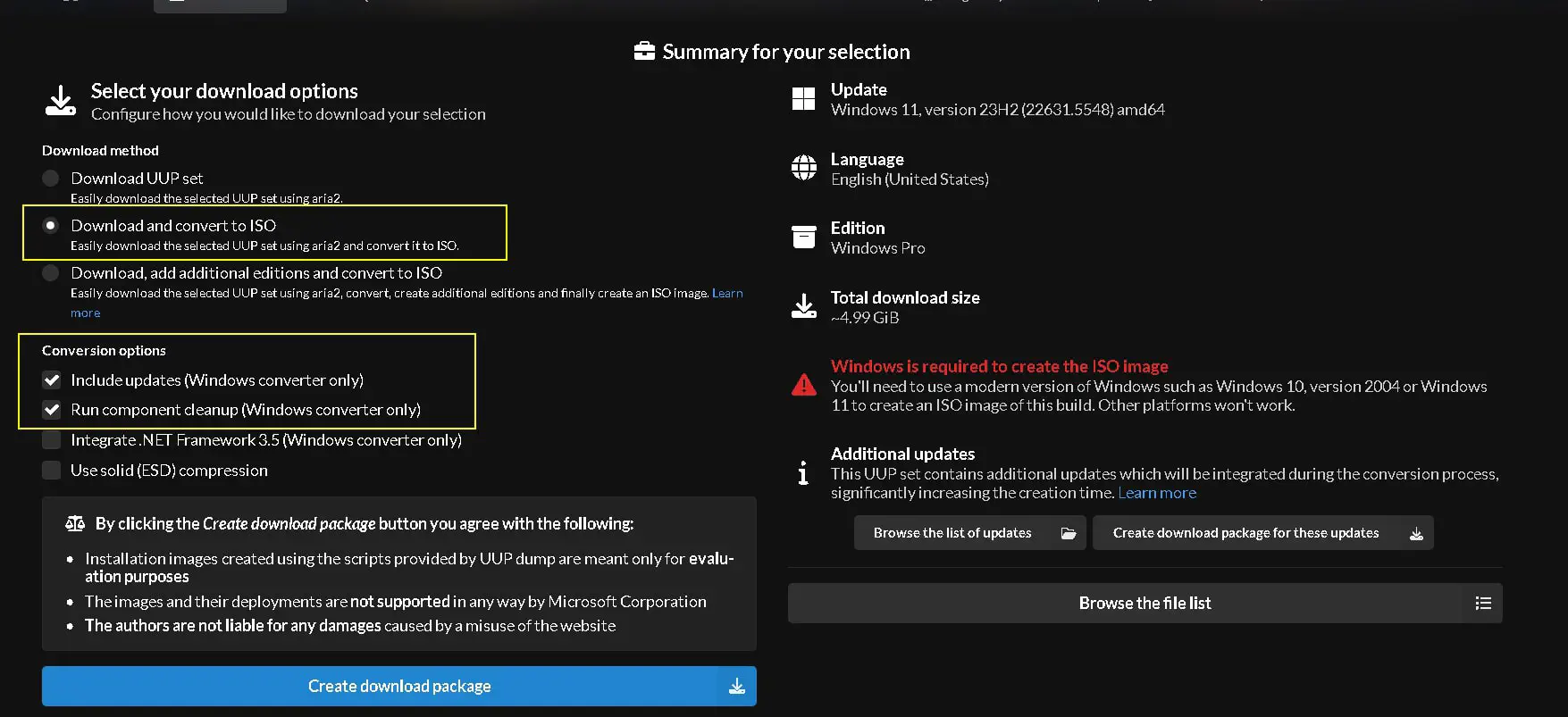Click the info icon beside Additional updates
This screenshot has width=1568, height=717.
803,473
